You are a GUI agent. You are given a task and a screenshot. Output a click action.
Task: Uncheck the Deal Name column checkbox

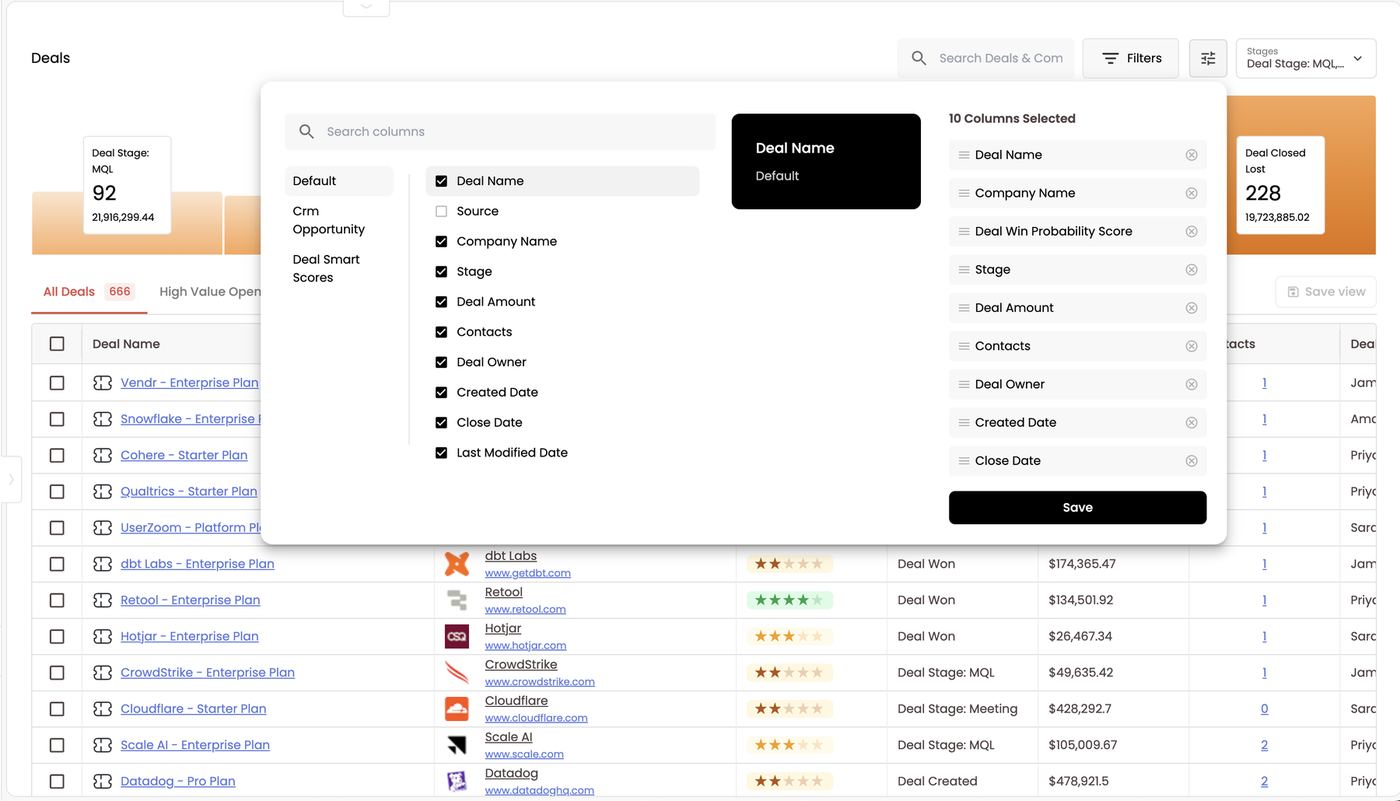pyautogui.click(x=441, y=181)
